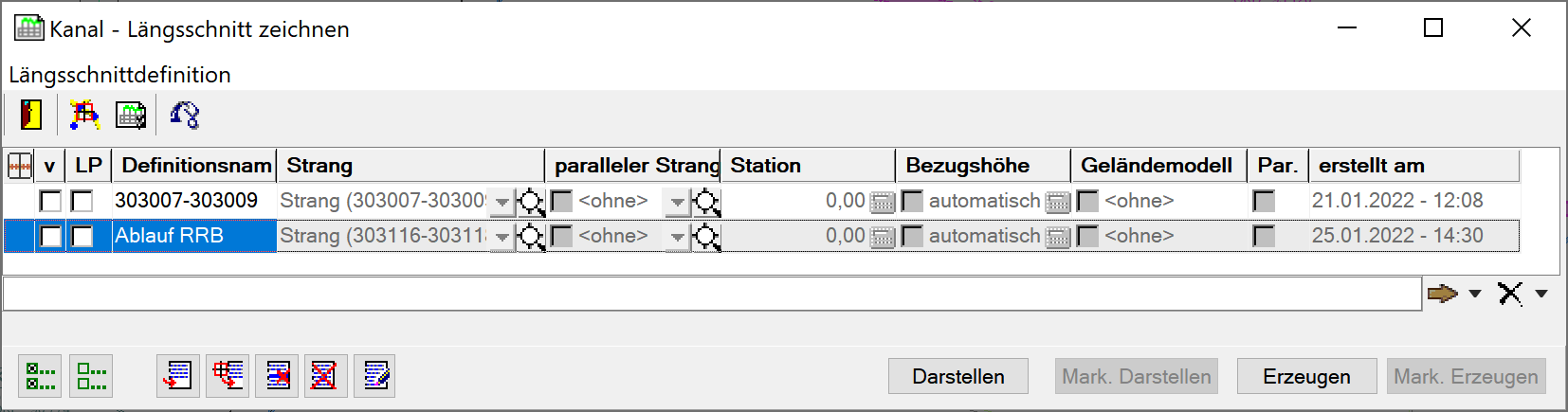Viewport: 1568px width, 412px height.
Task: Click the mark-all rows icon at bottom left
Action: pos(40,376)
